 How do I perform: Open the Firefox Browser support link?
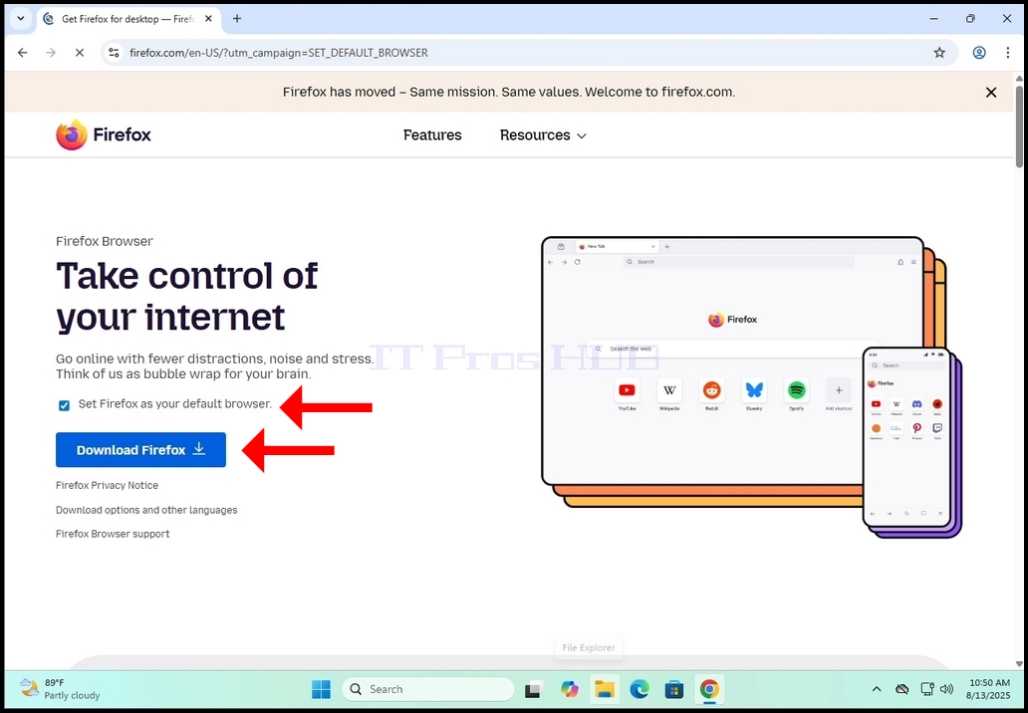(113, 534)
